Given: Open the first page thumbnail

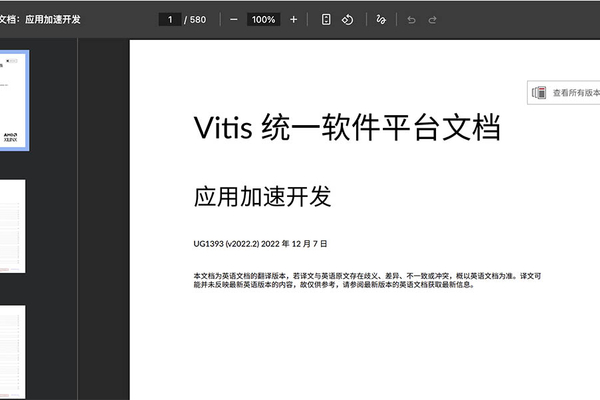Looking at the screenshot, I should tap(14, 100).
